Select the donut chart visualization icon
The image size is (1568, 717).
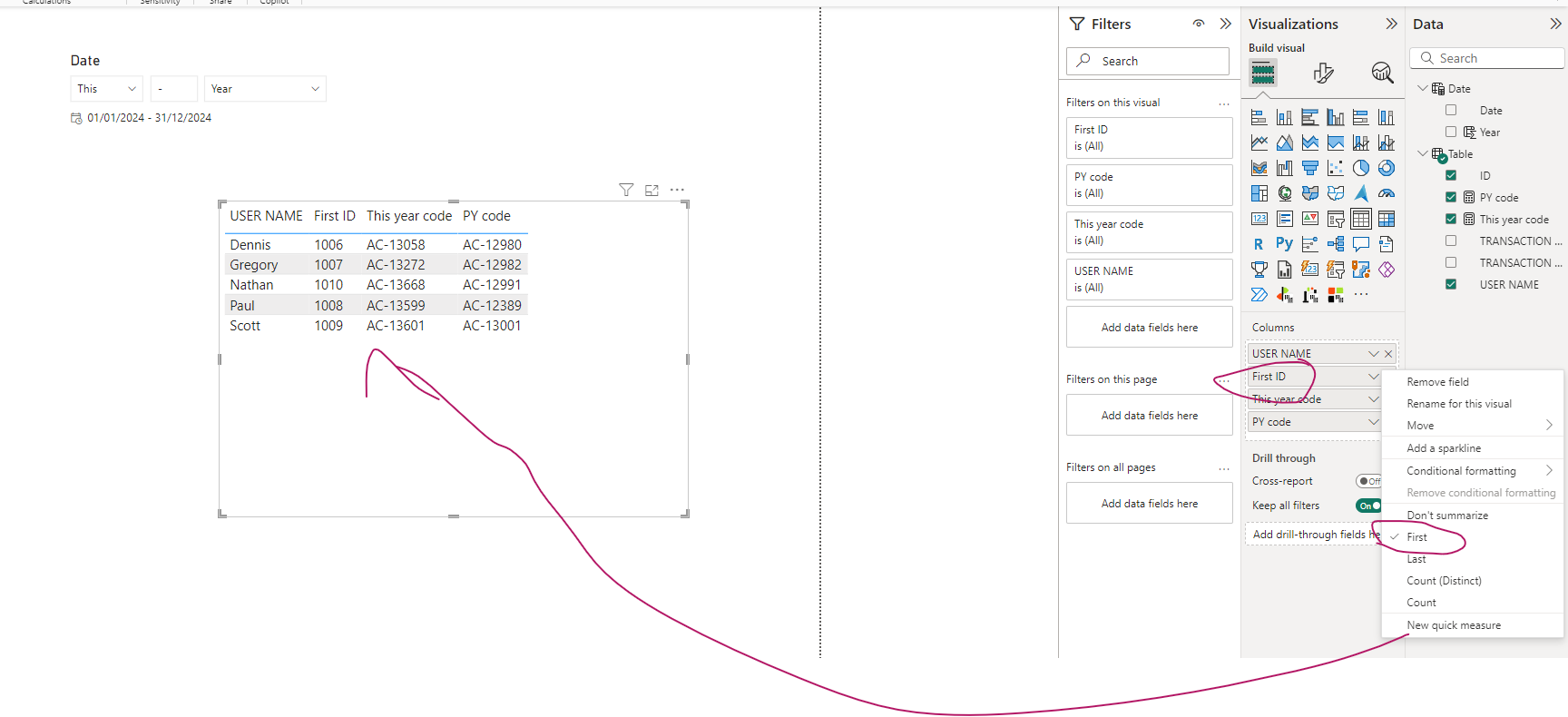pos(1386,168)
